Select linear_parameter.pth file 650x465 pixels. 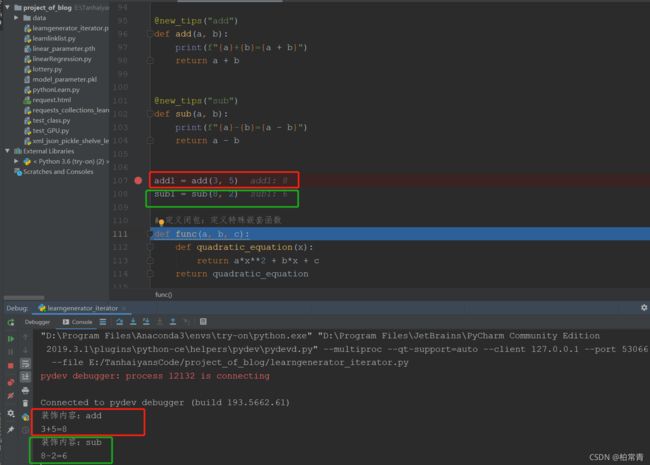[60, 48]
